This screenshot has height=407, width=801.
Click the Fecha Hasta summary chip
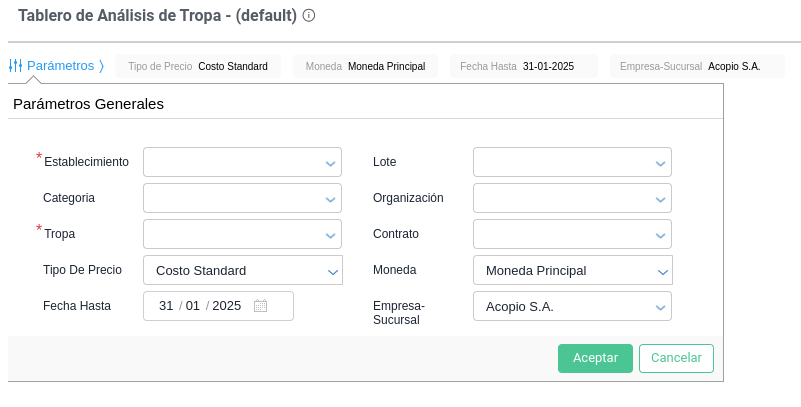point(523,66)
